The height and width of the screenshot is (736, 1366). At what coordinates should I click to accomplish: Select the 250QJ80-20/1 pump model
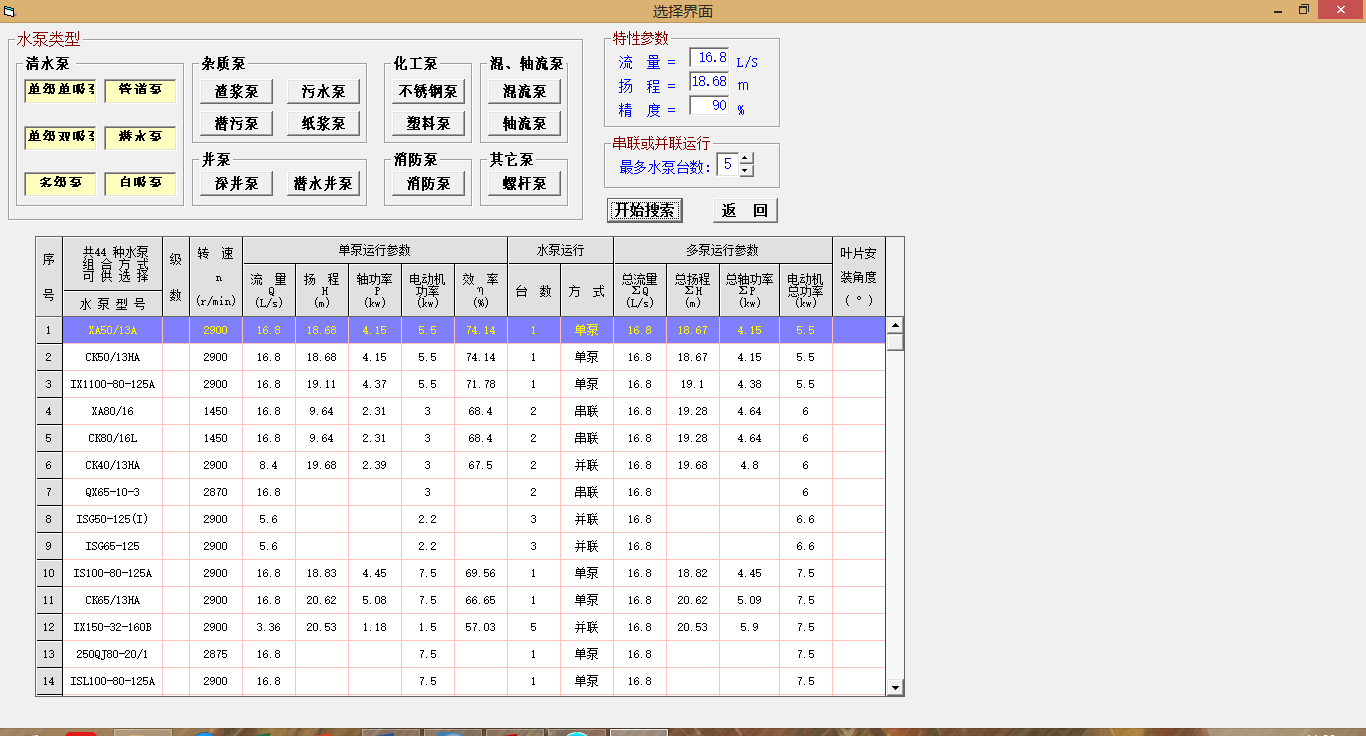[112, 654]
